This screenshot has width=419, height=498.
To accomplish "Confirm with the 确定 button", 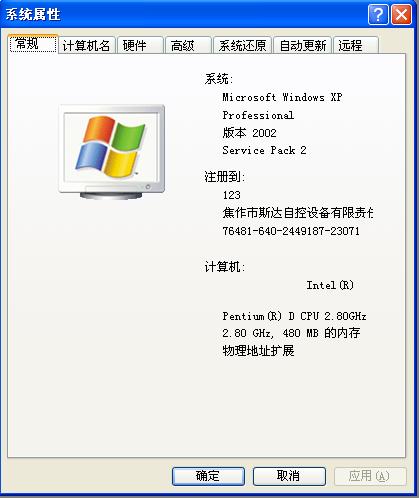I will (x=208, y=476).
